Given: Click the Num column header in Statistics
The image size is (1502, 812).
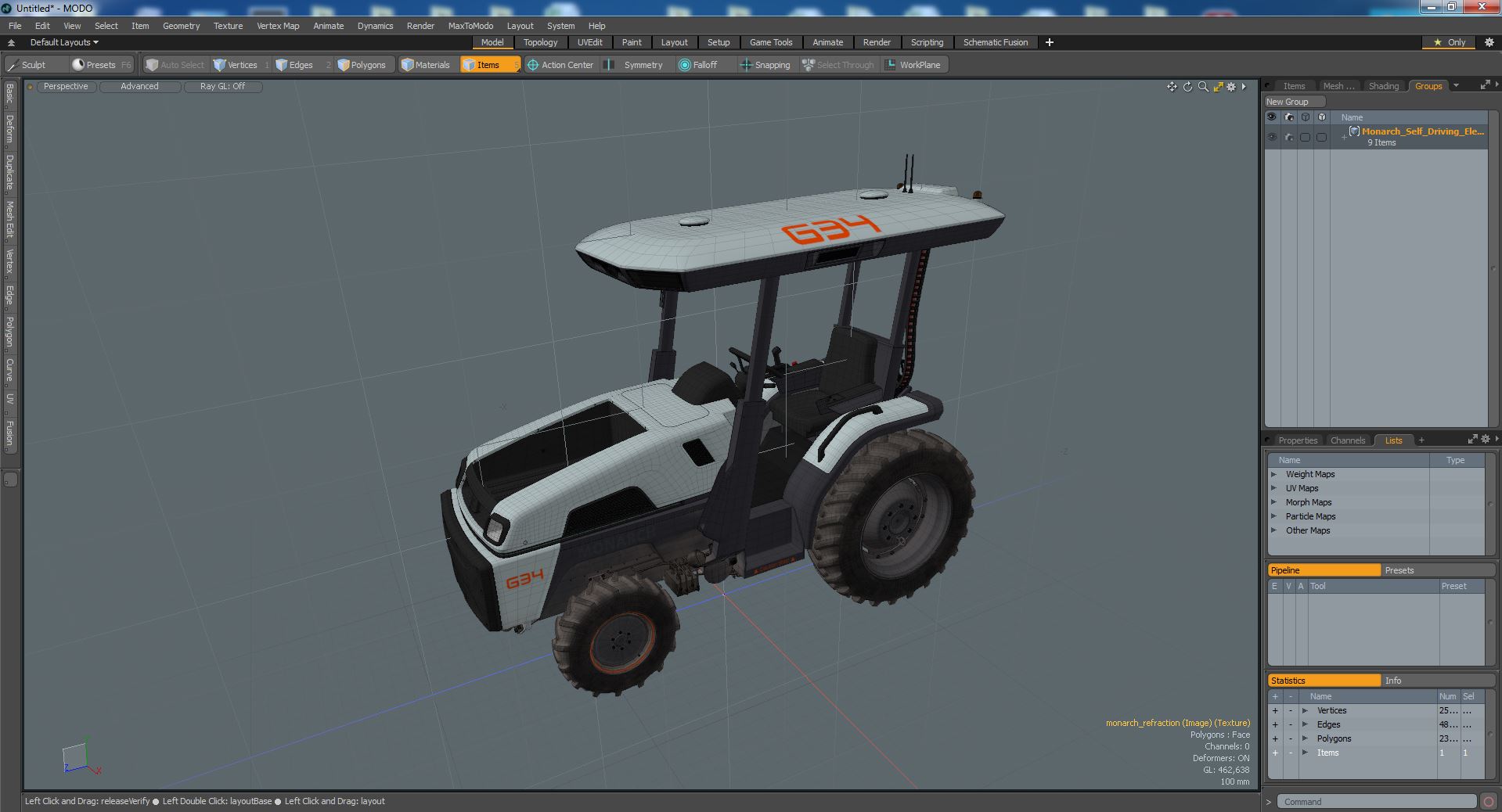Looking at the screenshot, I should 1448,696.
